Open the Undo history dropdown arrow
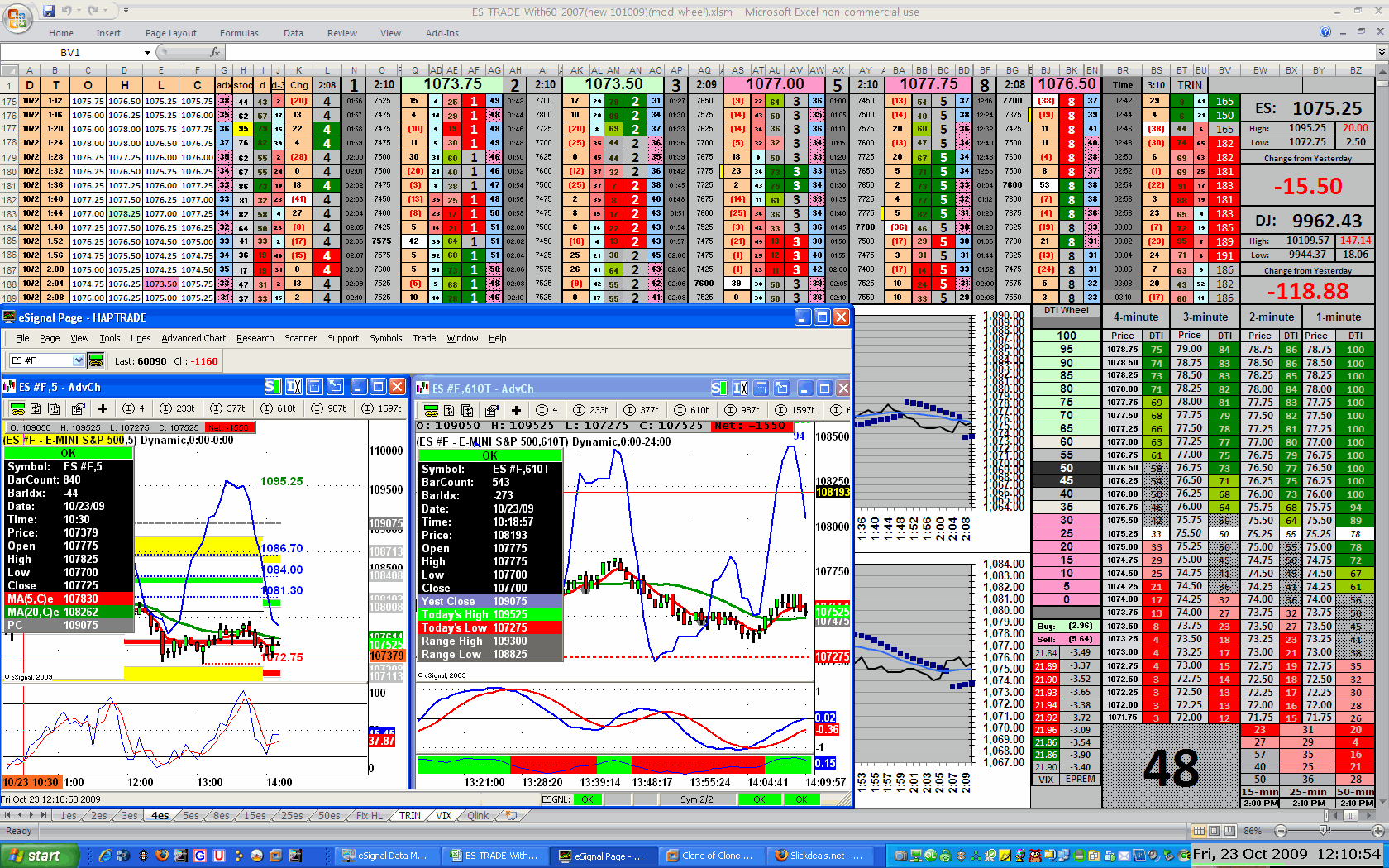The image size is (1389, 868). (78, 11)
